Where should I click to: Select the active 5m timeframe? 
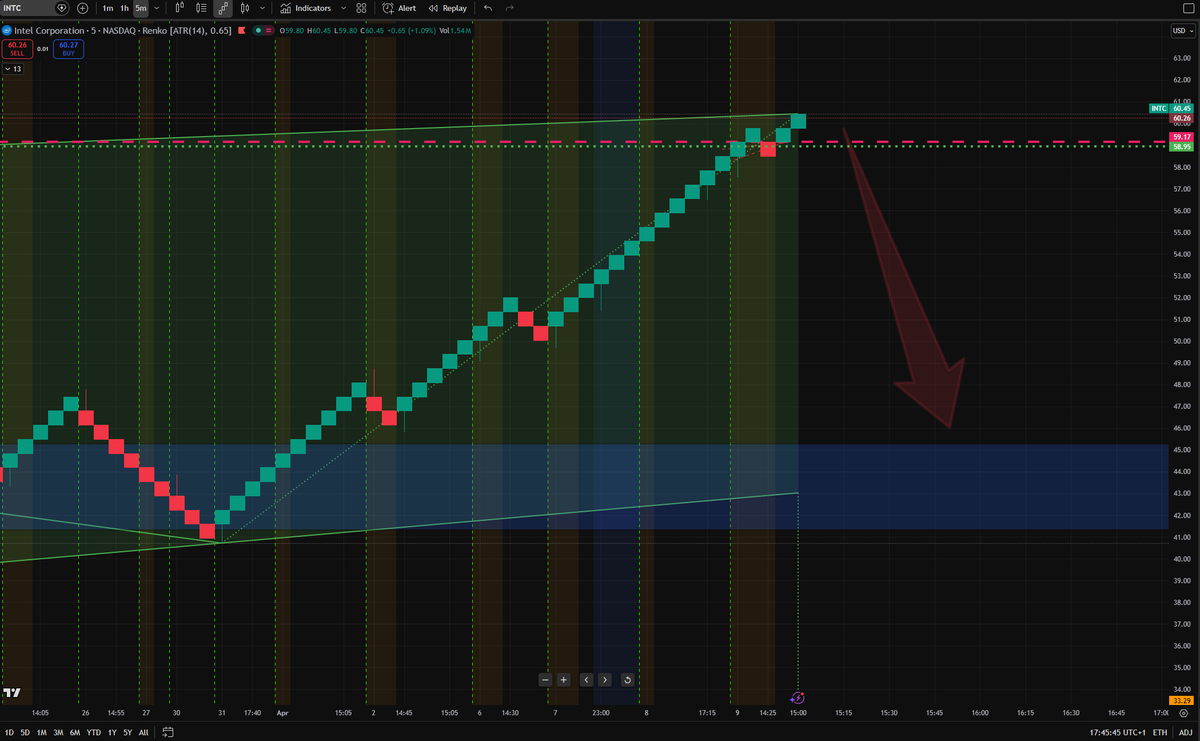coord(141,8)
